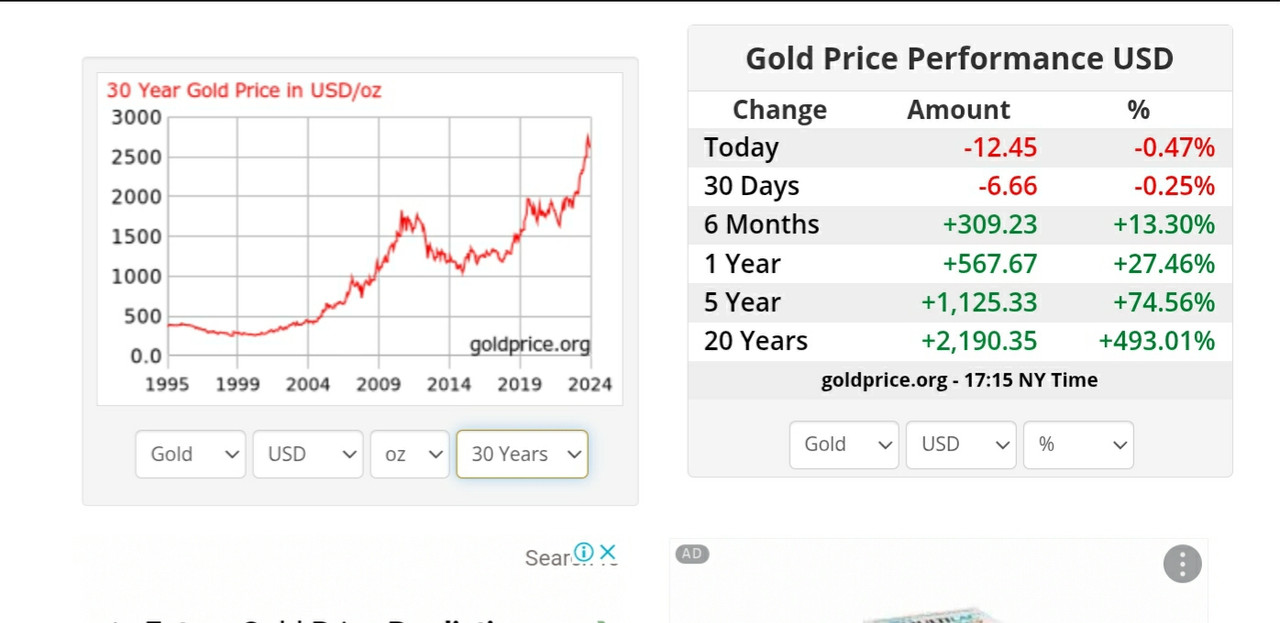Click the chart title in red text
The width and height of the screenshot is (1280, 623).
tap(244, 91)
